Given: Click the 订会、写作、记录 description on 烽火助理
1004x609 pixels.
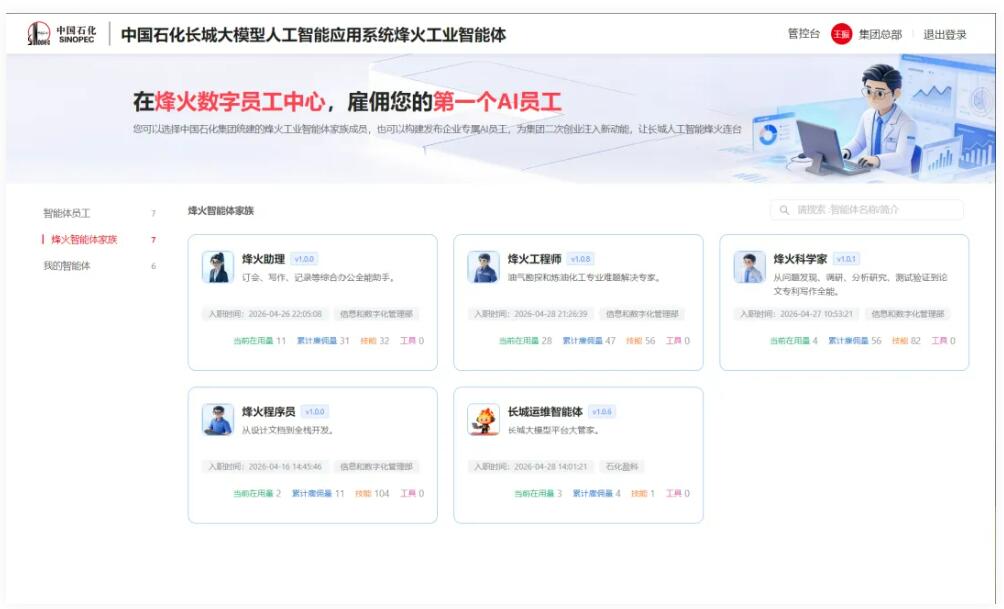Looking at the screenshot, I should pos(318,277).
